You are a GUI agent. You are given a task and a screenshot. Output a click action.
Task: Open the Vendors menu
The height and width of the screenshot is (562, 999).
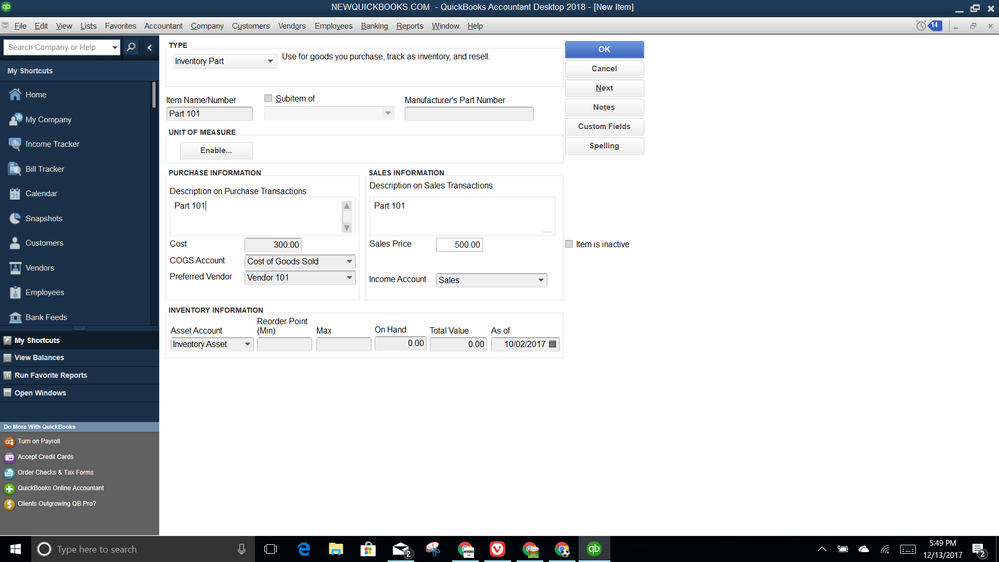tap(292, 26)
